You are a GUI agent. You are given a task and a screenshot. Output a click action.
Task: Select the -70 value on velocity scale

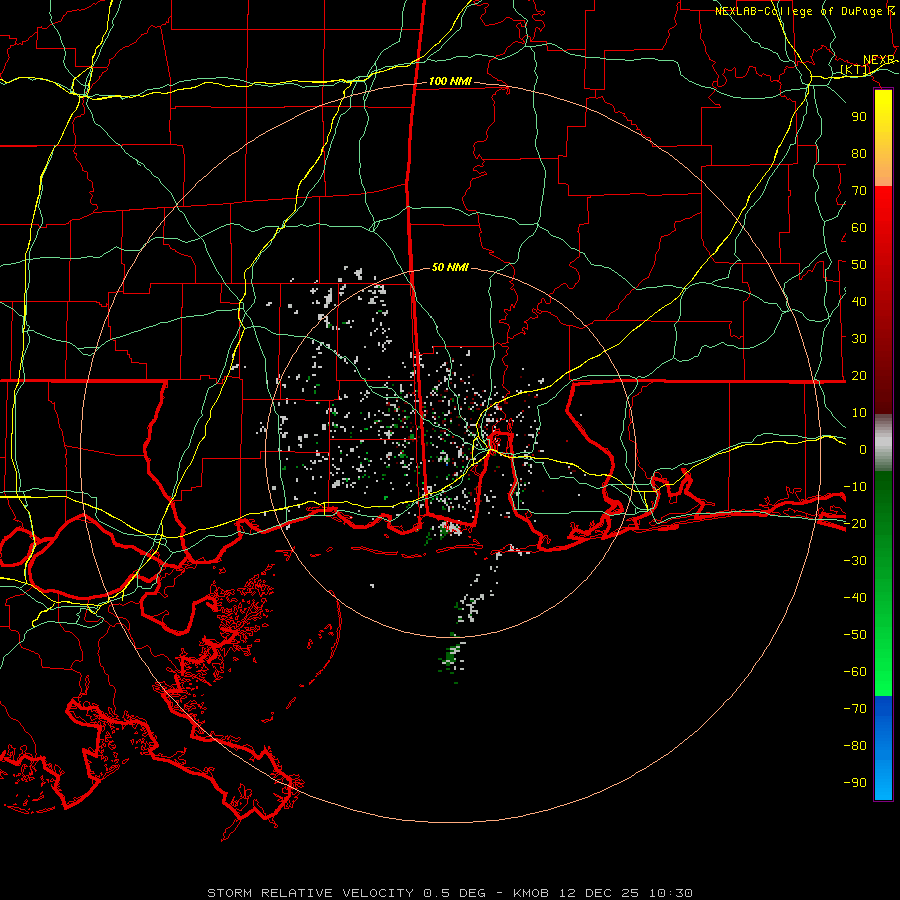click(855, 709)
